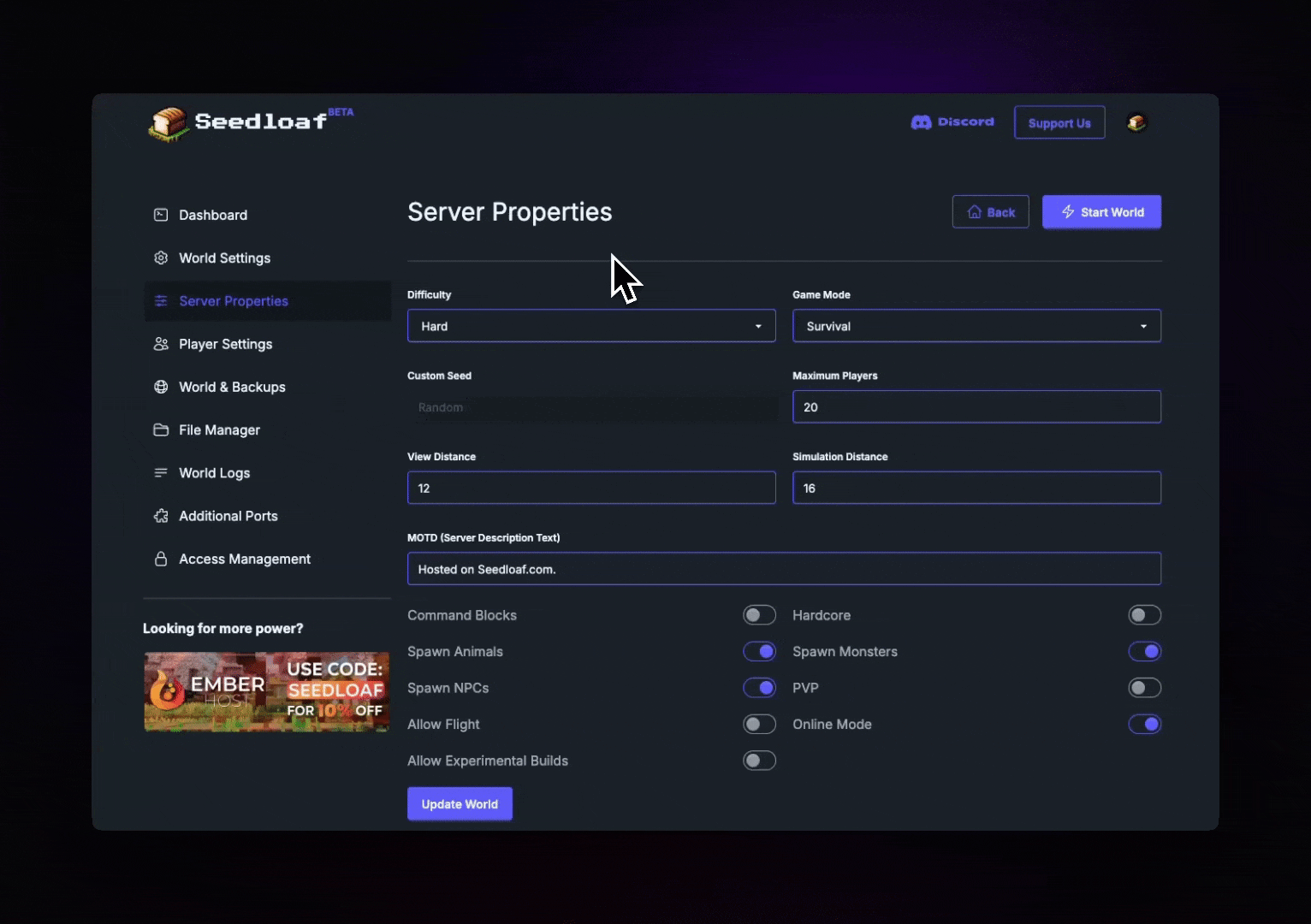
Task: Click the Maximum Players field showing 20
Action: pyautogui.click(x=976, y=407)
